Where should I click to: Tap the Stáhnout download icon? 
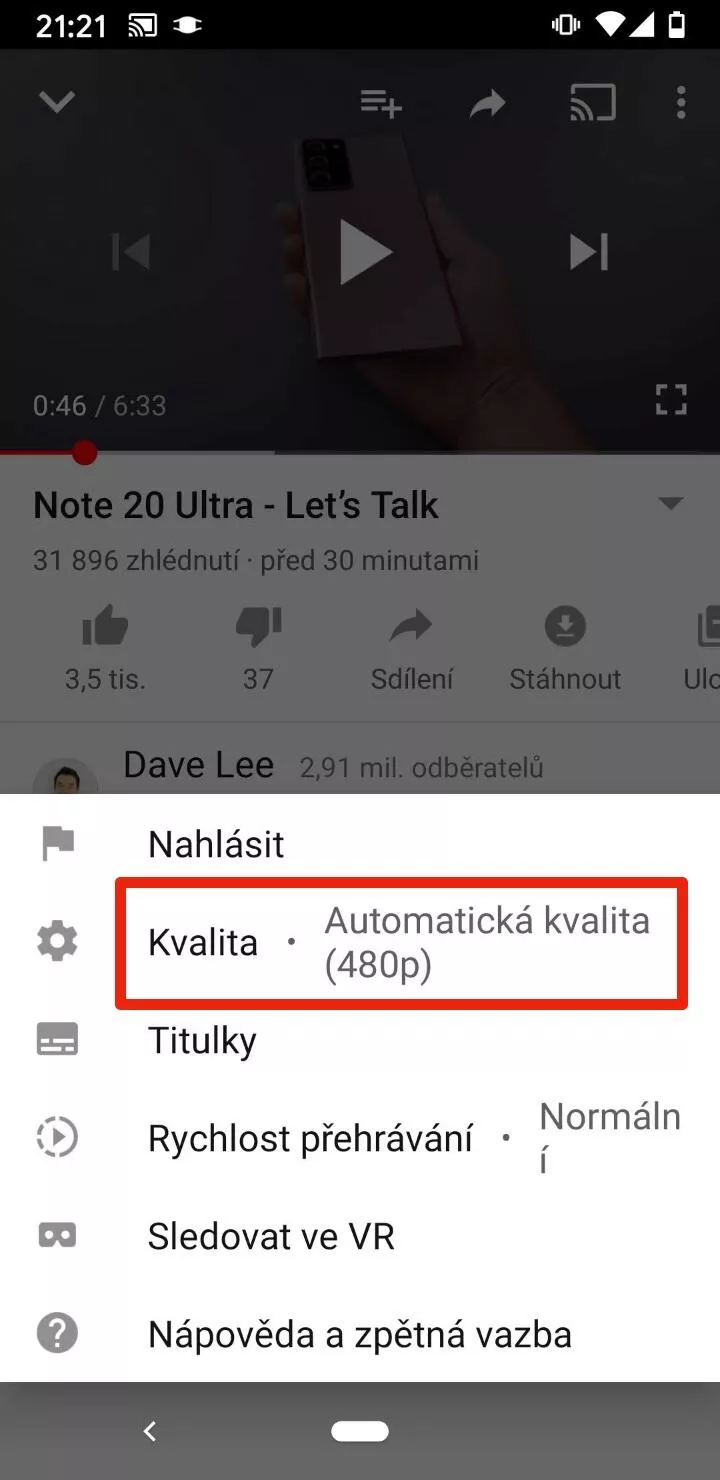pyautogui.click(x=565, y=627)
